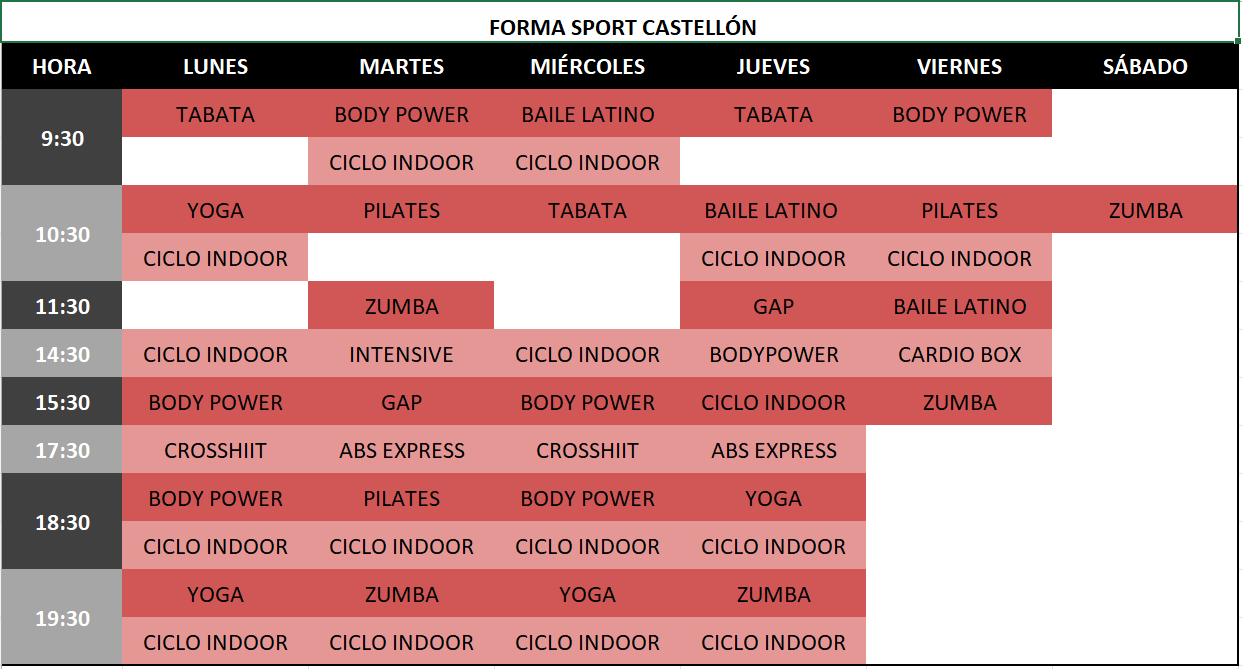The image size is (1242, 669).
Task: Click the GAP cell in the JUEVES column
Action: pyautogui.click(x=773, y=307)
